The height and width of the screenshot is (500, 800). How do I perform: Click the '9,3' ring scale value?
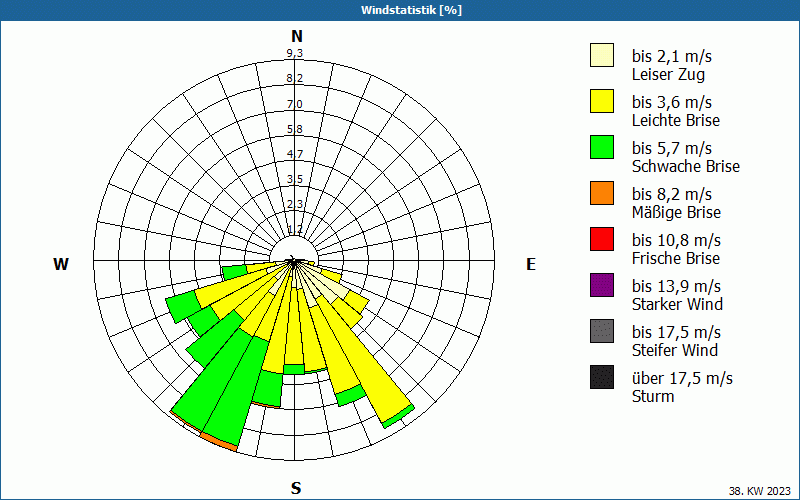click(294, 53)
